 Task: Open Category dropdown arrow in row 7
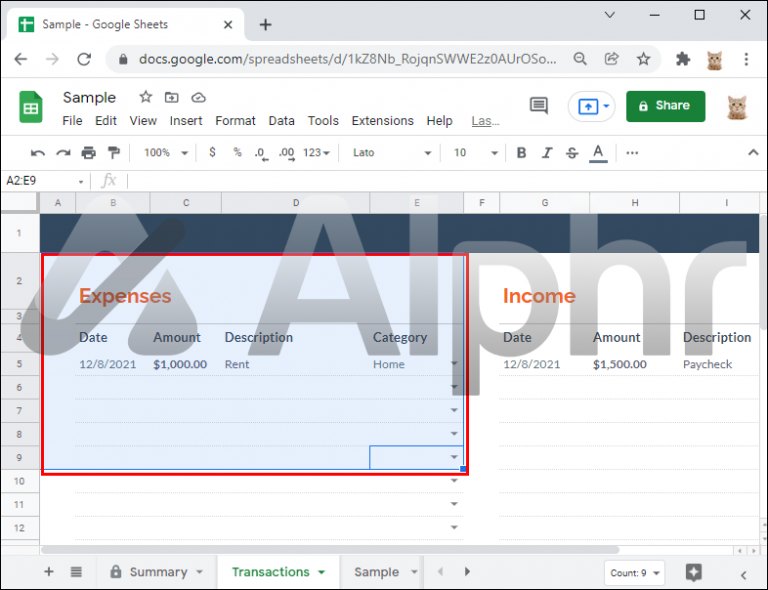point(454,410)
